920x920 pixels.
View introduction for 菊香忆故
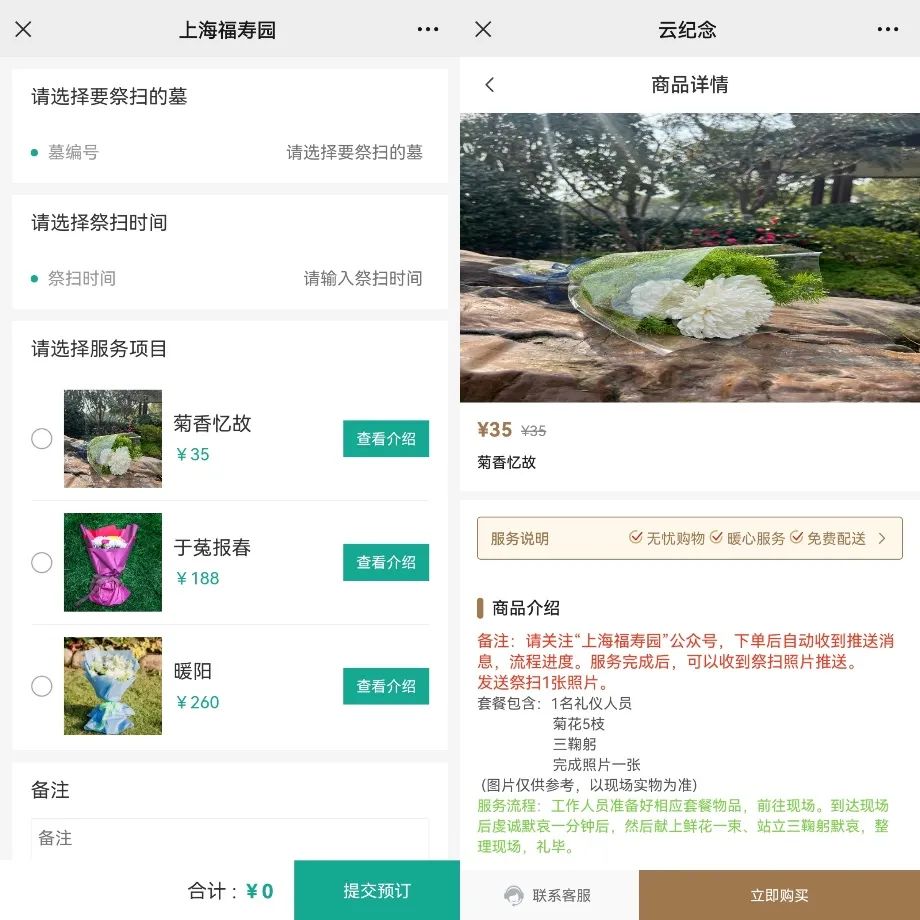[x=386, y=439]
